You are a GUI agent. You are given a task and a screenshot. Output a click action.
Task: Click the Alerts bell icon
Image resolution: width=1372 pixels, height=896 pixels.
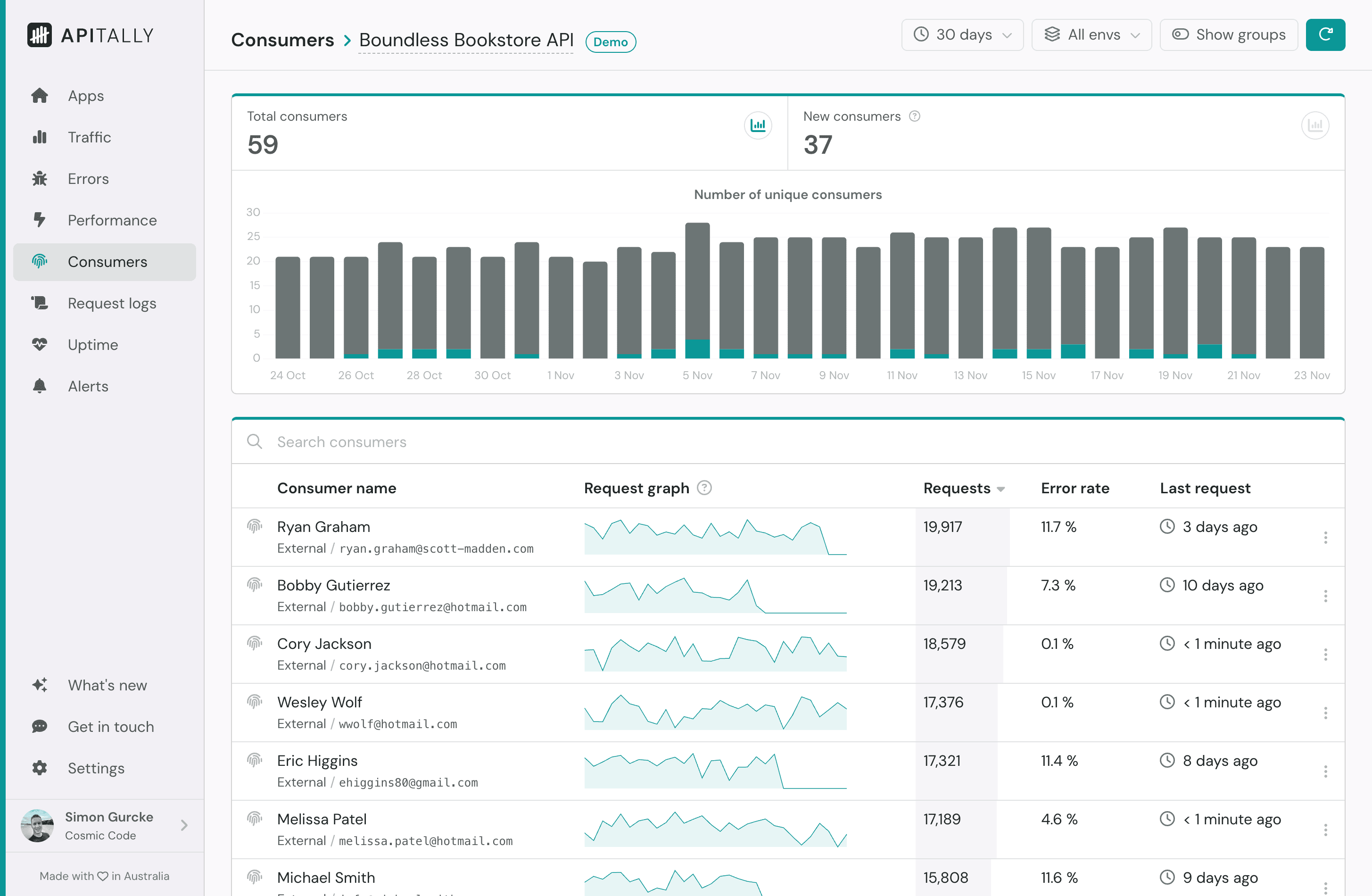coord(39,386)
